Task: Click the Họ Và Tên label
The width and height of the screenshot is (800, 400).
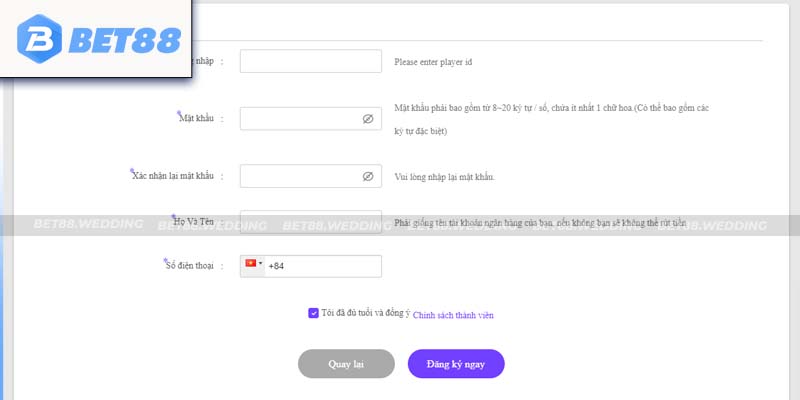Action: pos(194,222)
